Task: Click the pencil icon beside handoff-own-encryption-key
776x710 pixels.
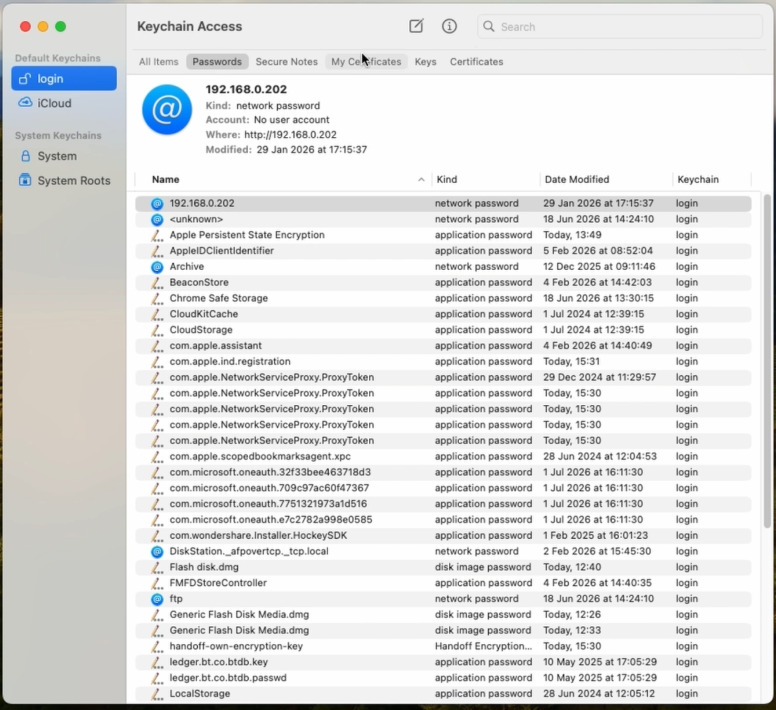Action: pyautogui.click(x=157, y=647)
